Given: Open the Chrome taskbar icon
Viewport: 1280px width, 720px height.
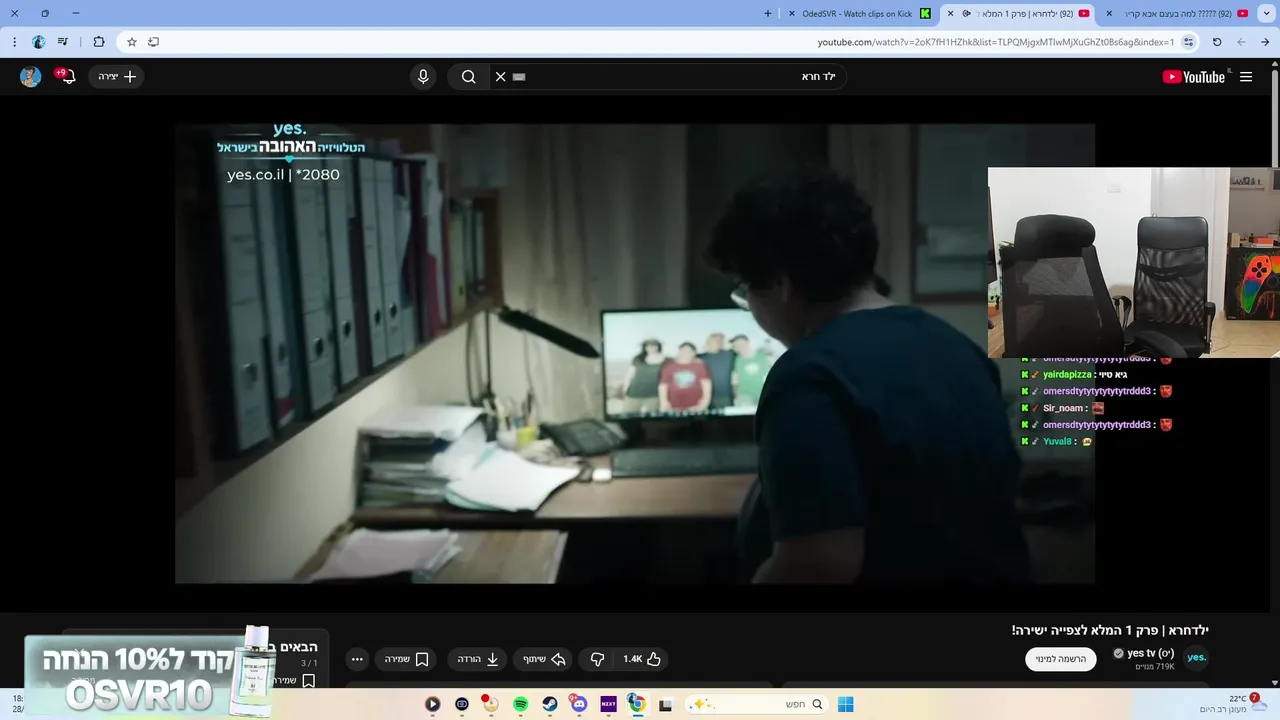Looking at the screenshot, I should point(637,704).
